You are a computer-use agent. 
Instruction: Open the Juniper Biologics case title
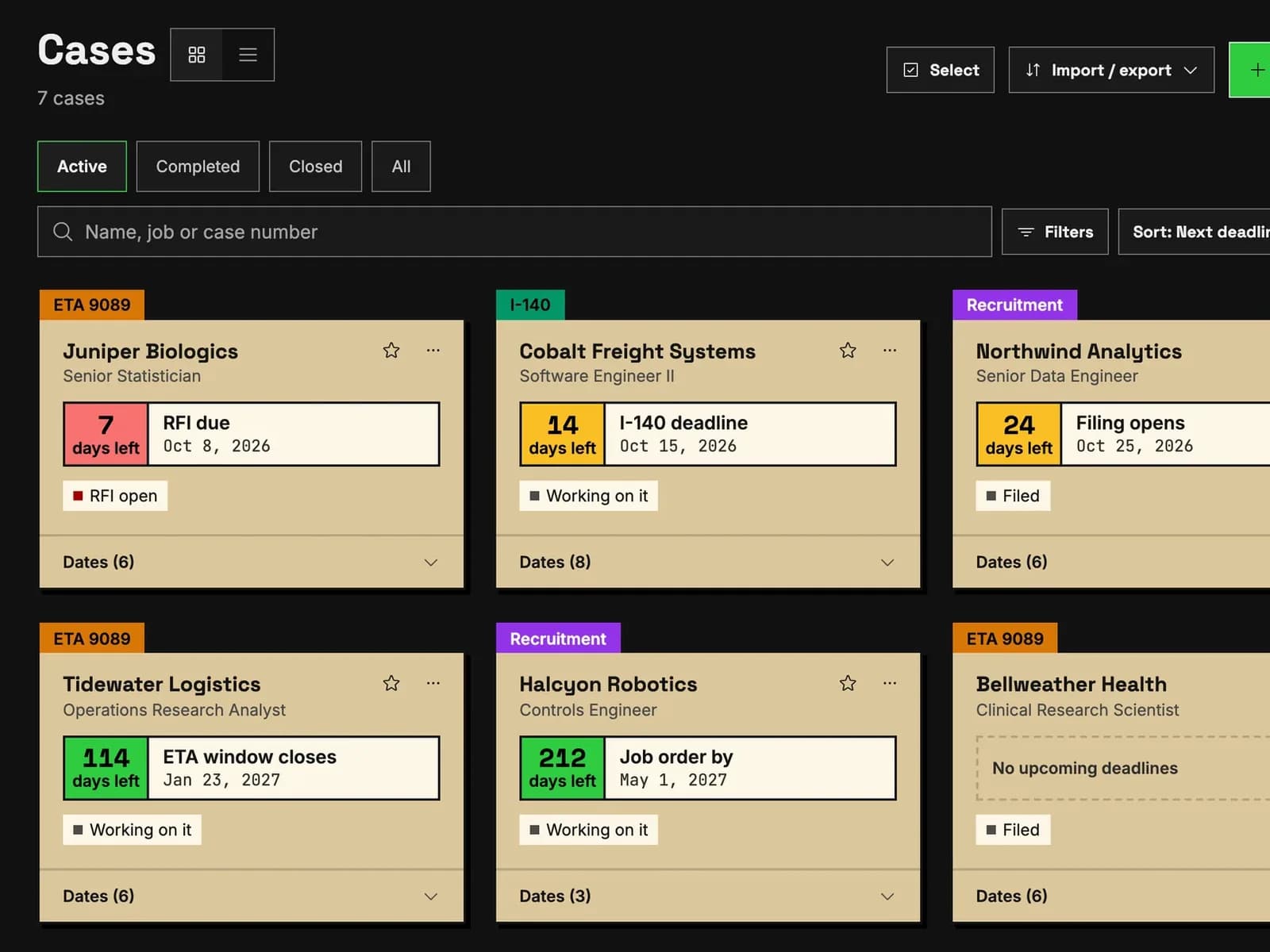coord(150,351)
